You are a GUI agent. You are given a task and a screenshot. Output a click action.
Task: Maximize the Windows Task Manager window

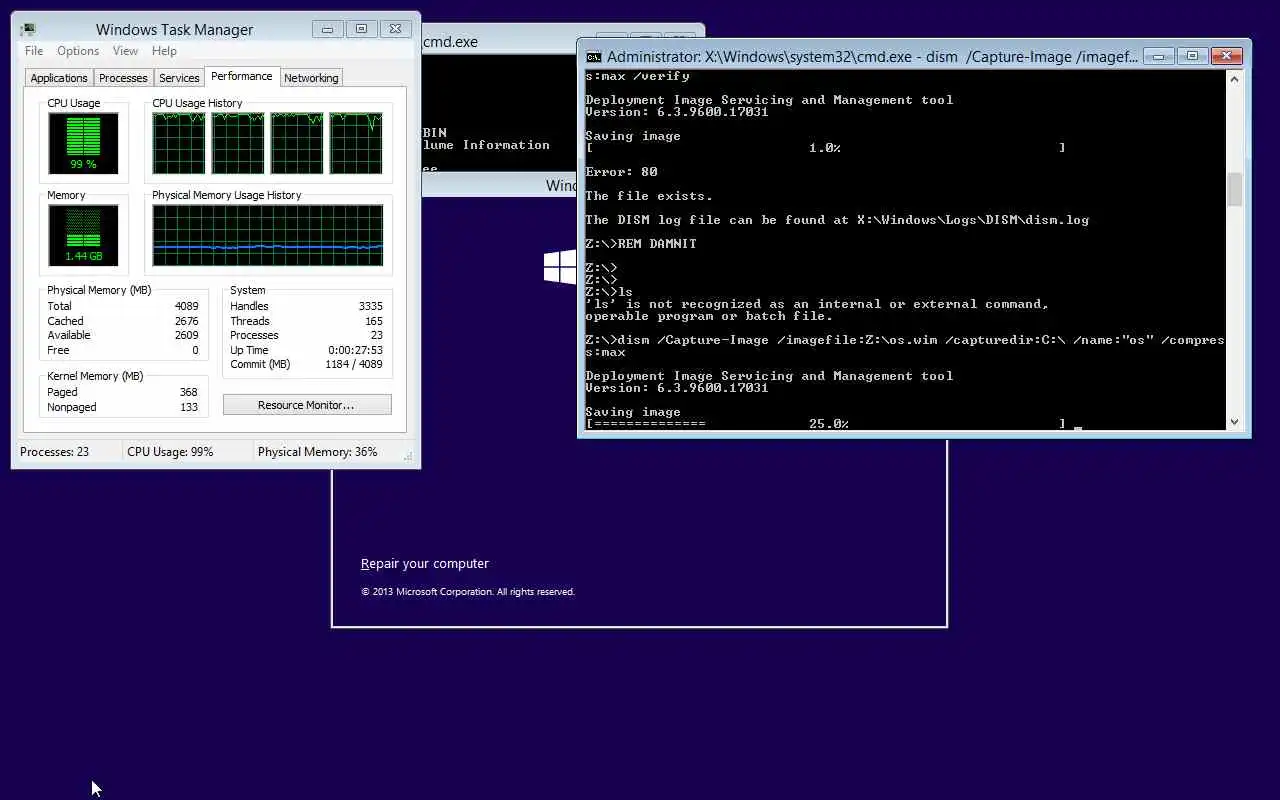pos(361,29)
